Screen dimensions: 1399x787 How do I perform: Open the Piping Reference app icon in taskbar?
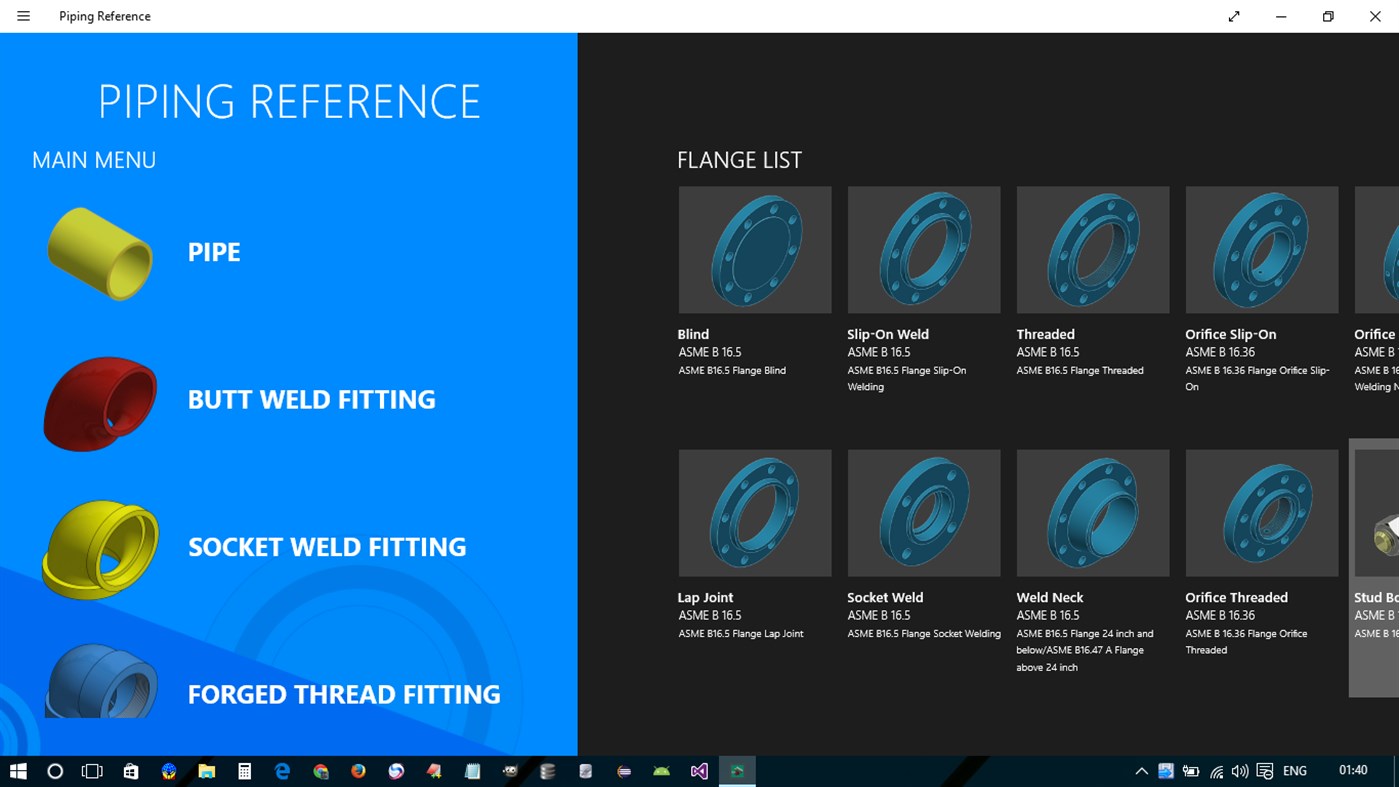click(737, 770)
